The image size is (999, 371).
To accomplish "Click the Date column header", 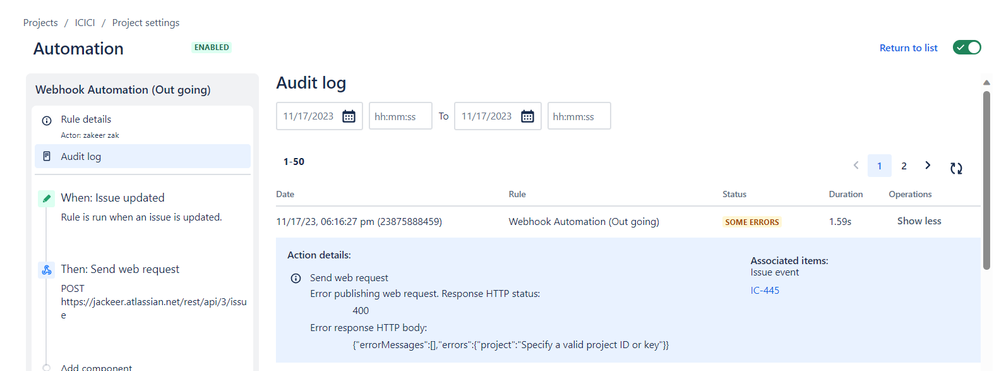I will click(x=285, y=194).
